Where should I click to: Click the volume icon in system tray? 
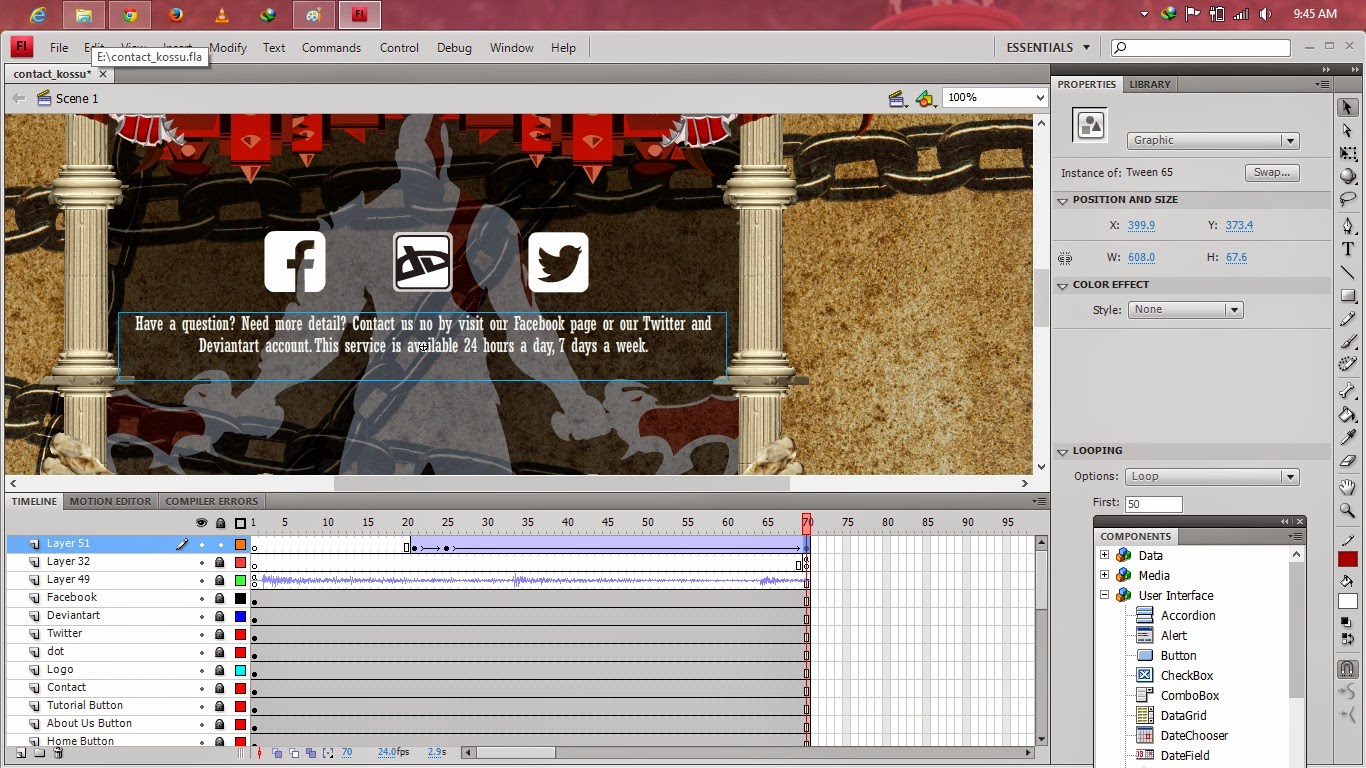pyautogui.click(x=1265, y=14)
